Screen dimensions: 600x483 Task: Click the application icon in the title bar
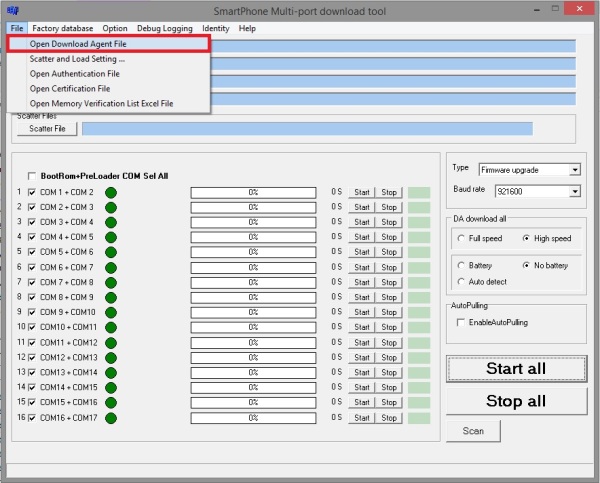(14, 9)
